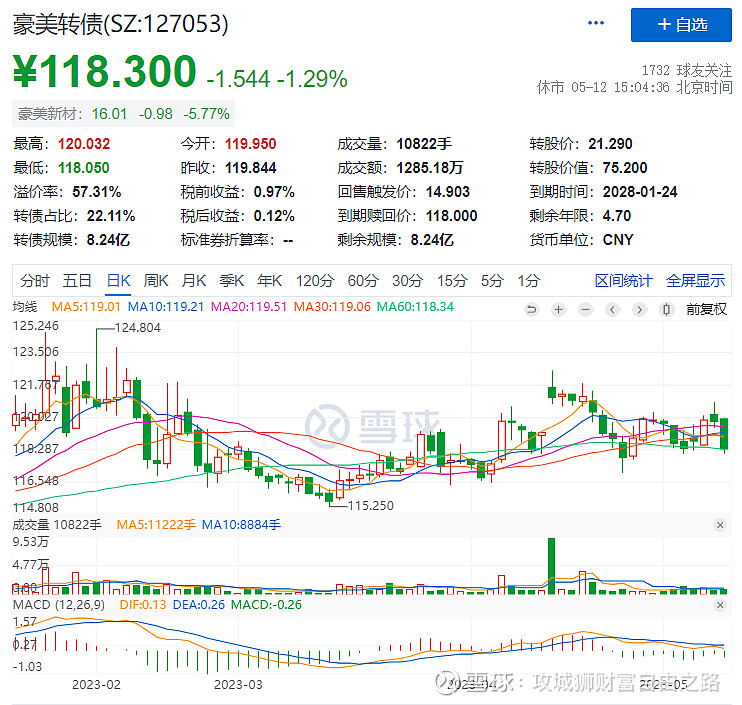Zoom in the chart with plus icon
Screen dimensions: 742x705
[x=558, y=309]
